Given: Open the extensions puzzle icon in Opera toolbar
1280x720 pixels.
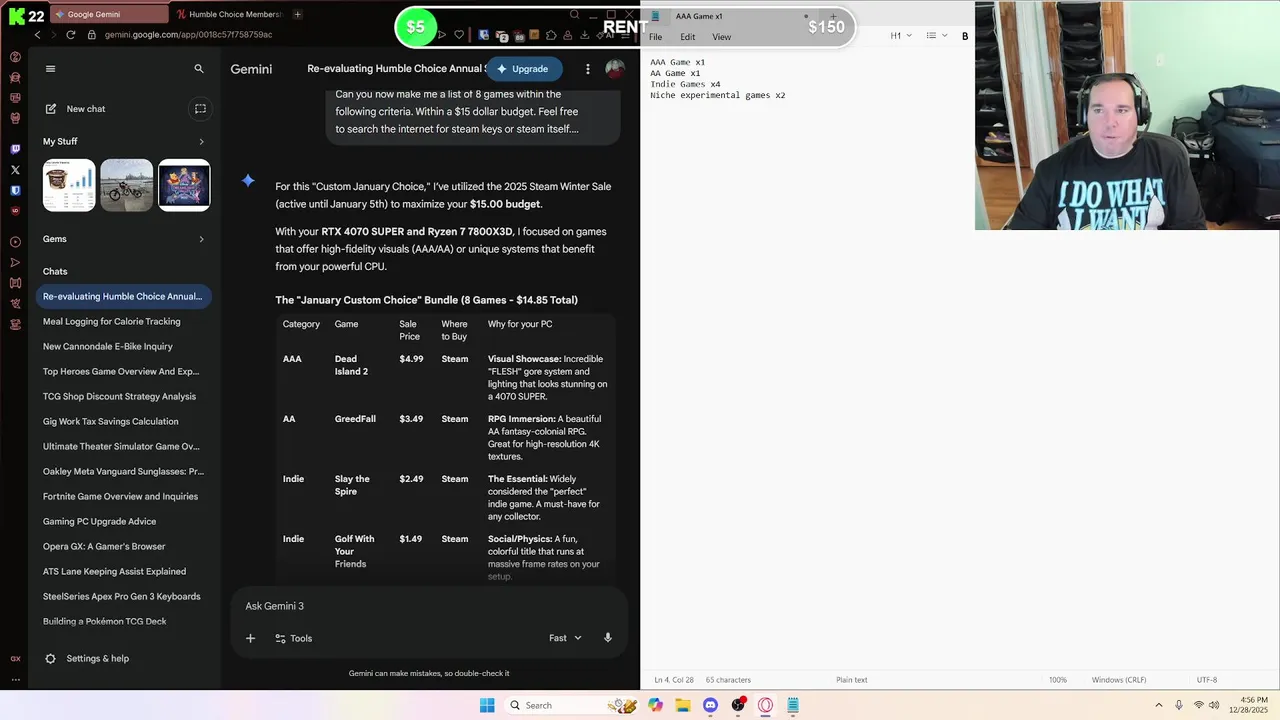Looking at the screenshot, I should (551, 35).
